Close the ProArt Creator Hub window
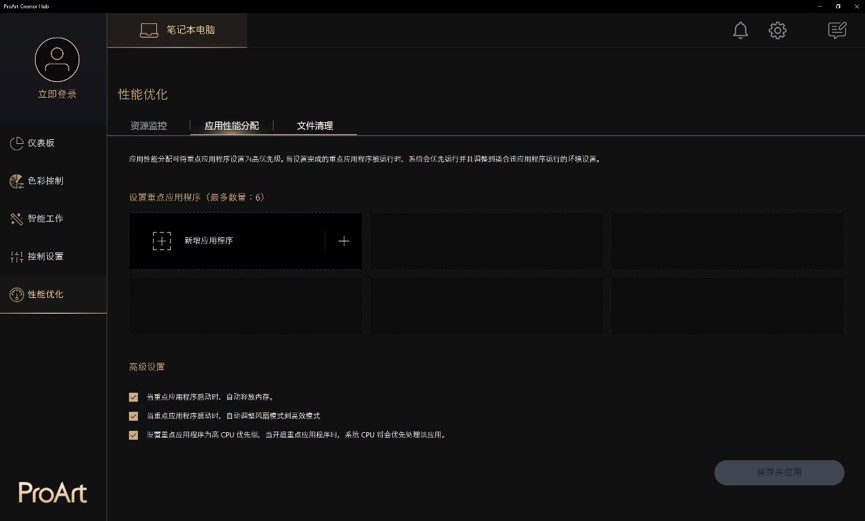This screenshot has width=865, height=521. pyautogui.click(x=856, y=6)
